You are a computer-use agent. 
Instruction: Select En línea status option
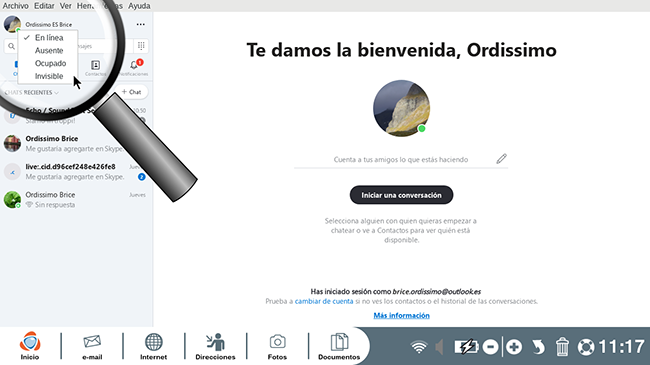coord(48,38)
